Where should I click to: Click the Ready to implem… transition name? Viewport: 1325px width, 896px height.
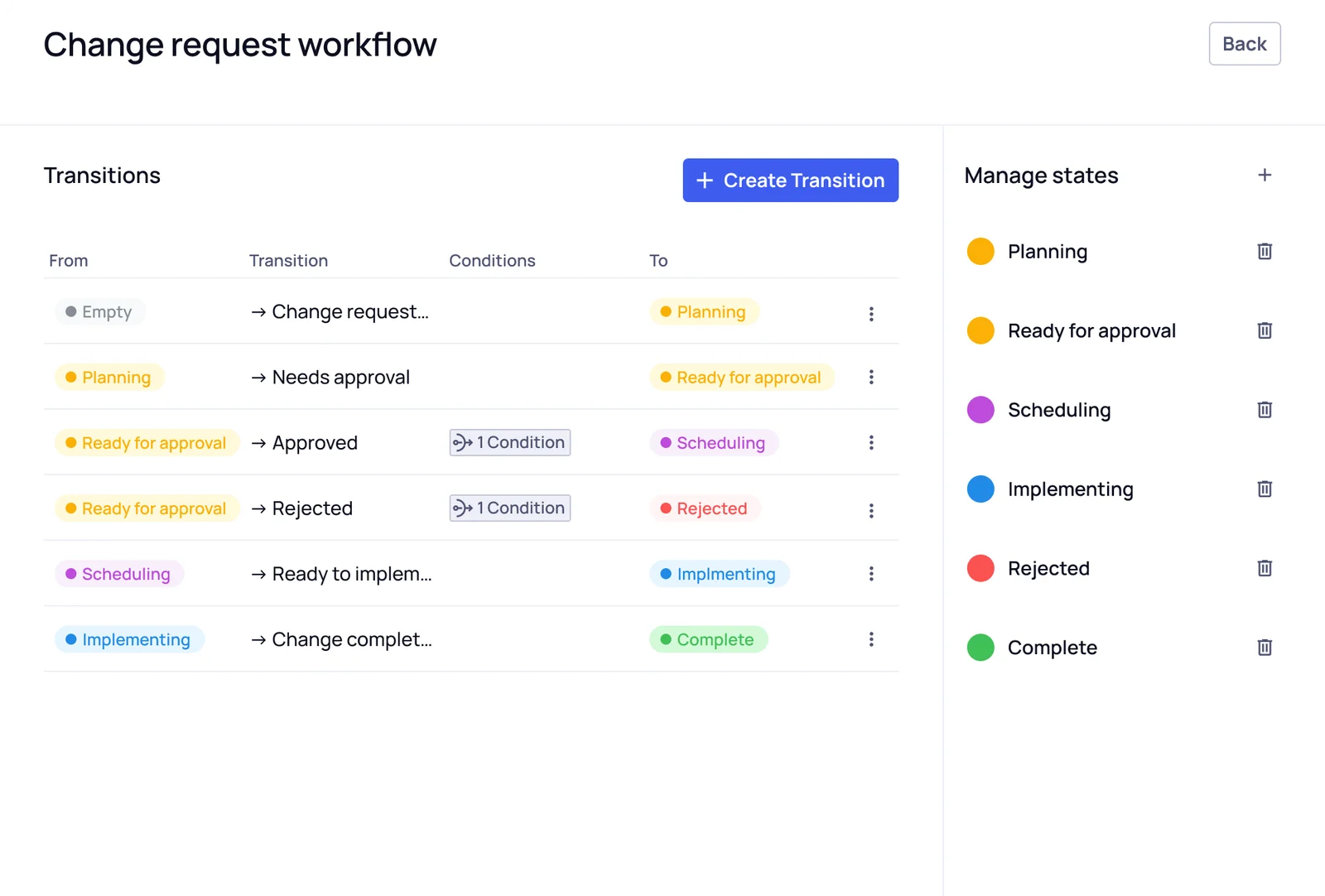tap(352, 574)
